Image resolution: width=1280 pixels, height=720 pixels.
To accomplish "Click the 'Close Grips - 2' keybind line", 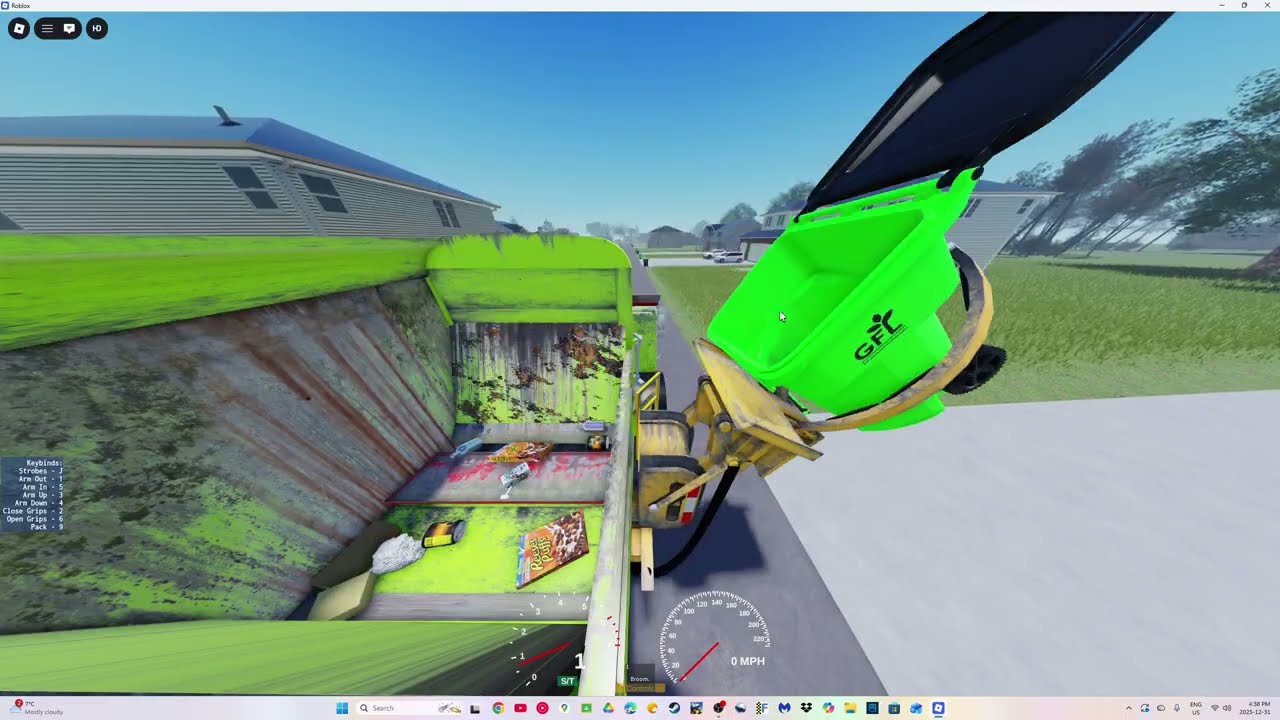I will click(x=33, y=511).
